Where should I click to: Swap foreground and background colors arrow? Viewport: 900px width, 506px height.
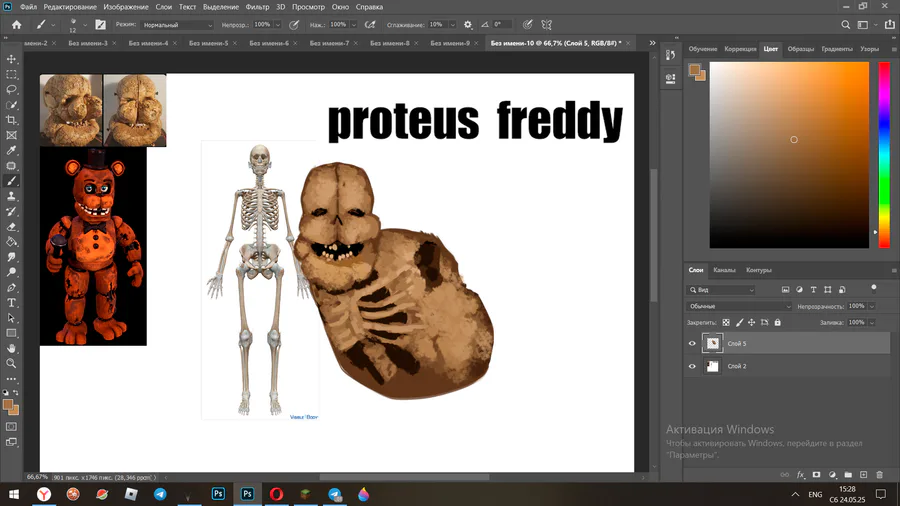click(x=16, y=392)
